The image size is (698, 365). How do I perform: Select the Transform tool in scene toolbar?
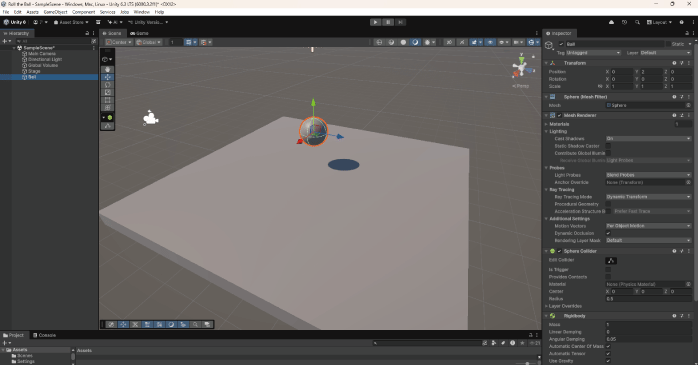[x=107, y=107]
